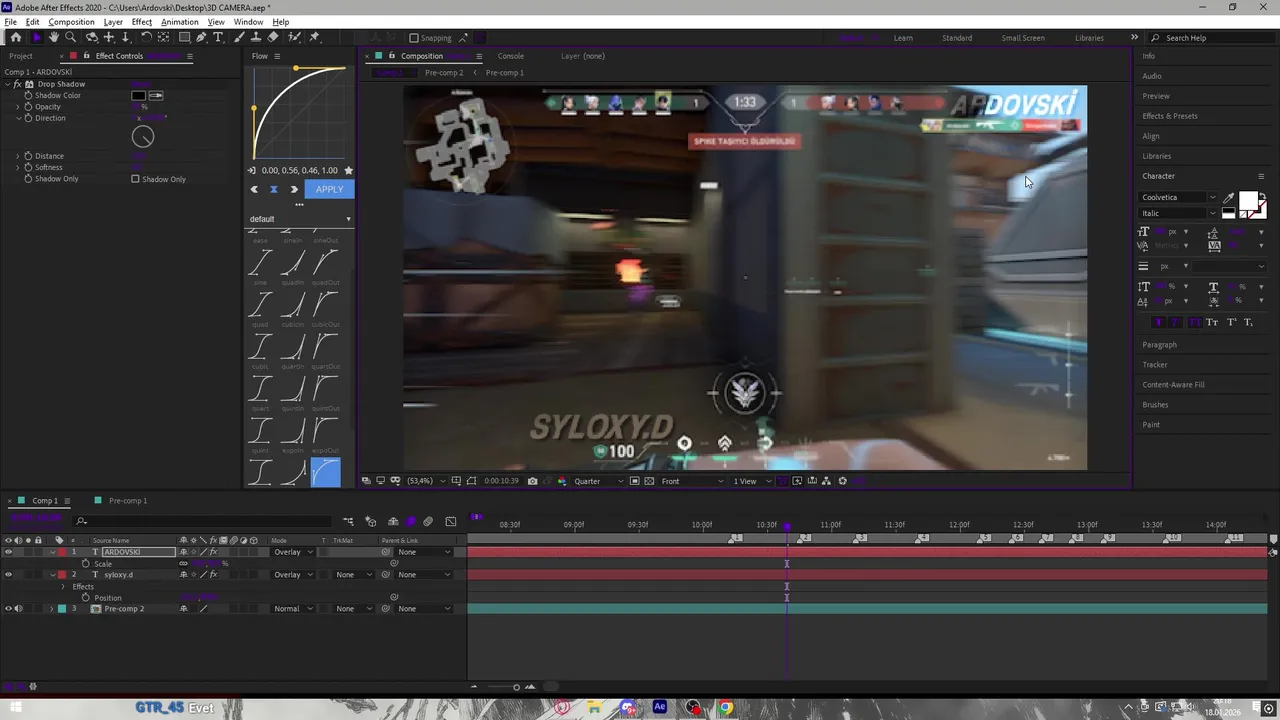Viewport: 1280px width, 720px height.
Task: Open the Quarter resolution dropdown
Action: (598, 481)
